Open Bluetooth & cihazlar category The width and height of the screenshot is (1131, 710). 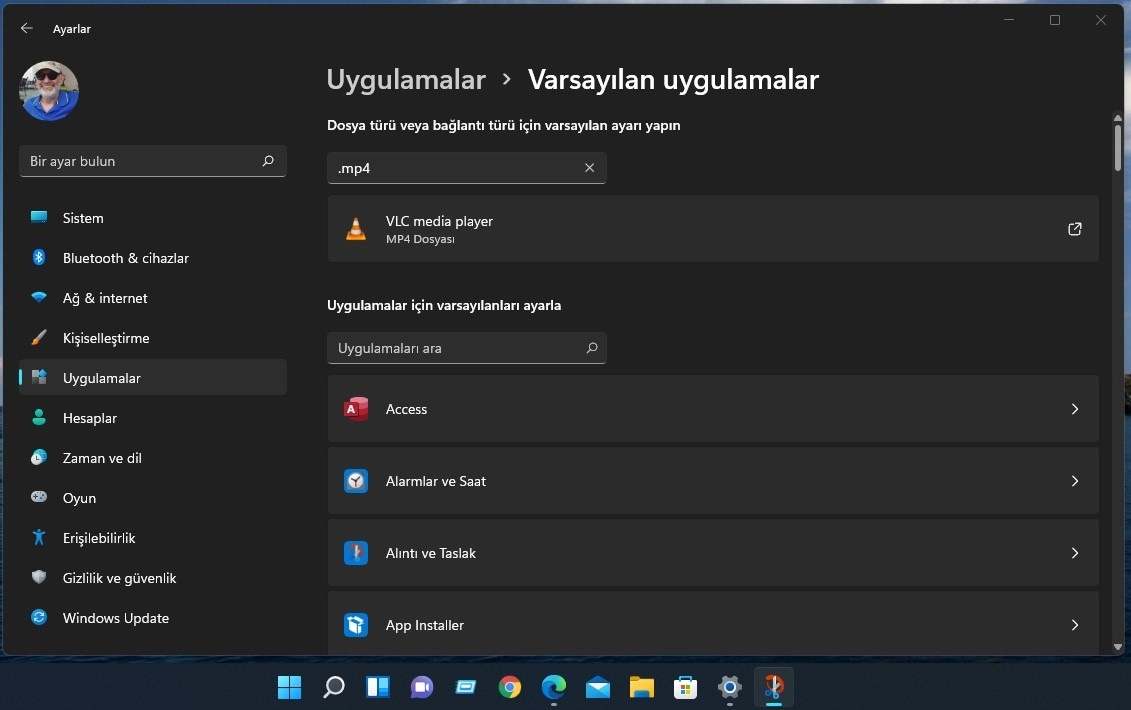153,258
